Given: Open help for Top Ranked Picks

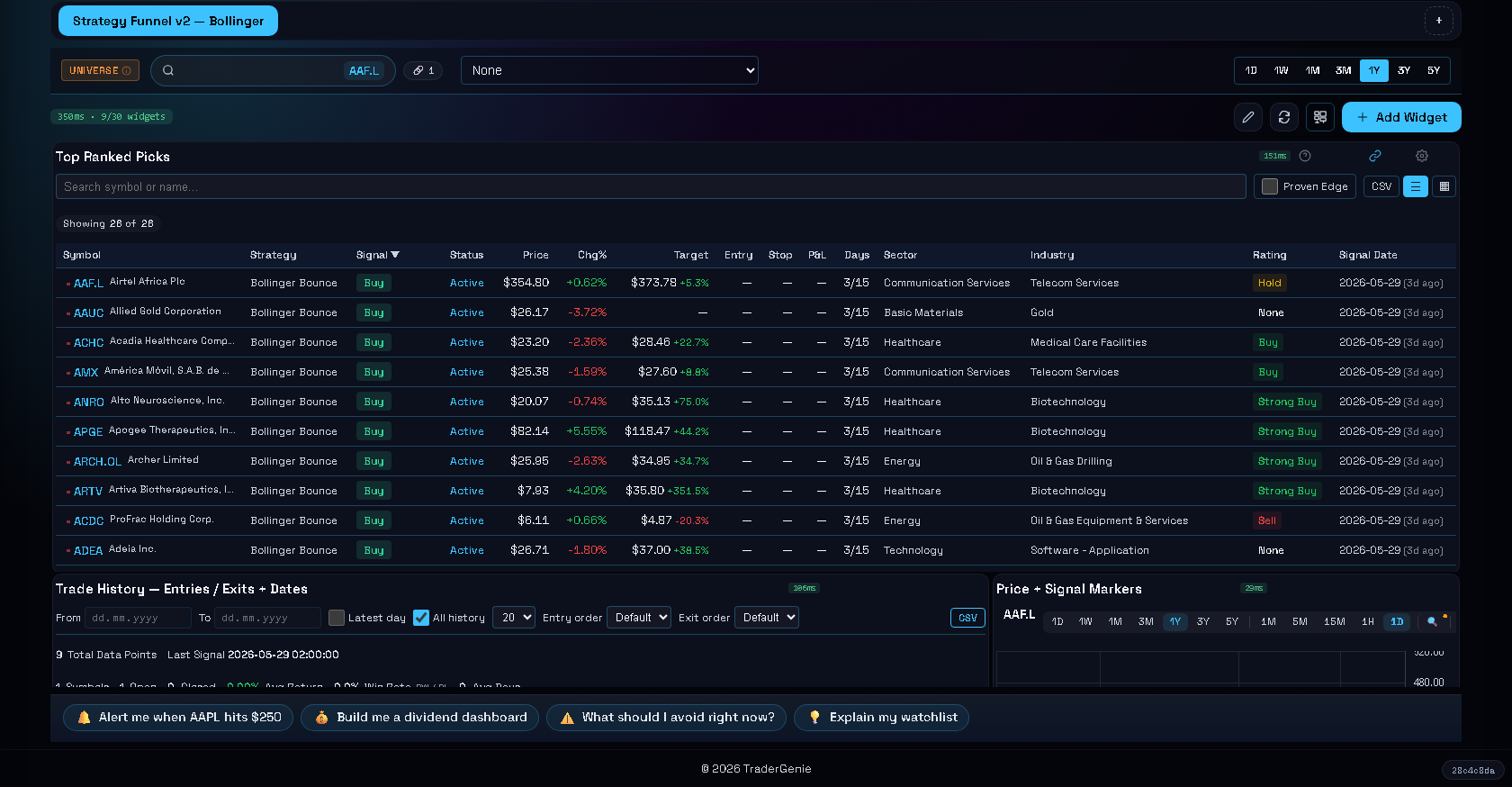Looking at the screenshot, I should point(1305,156).
